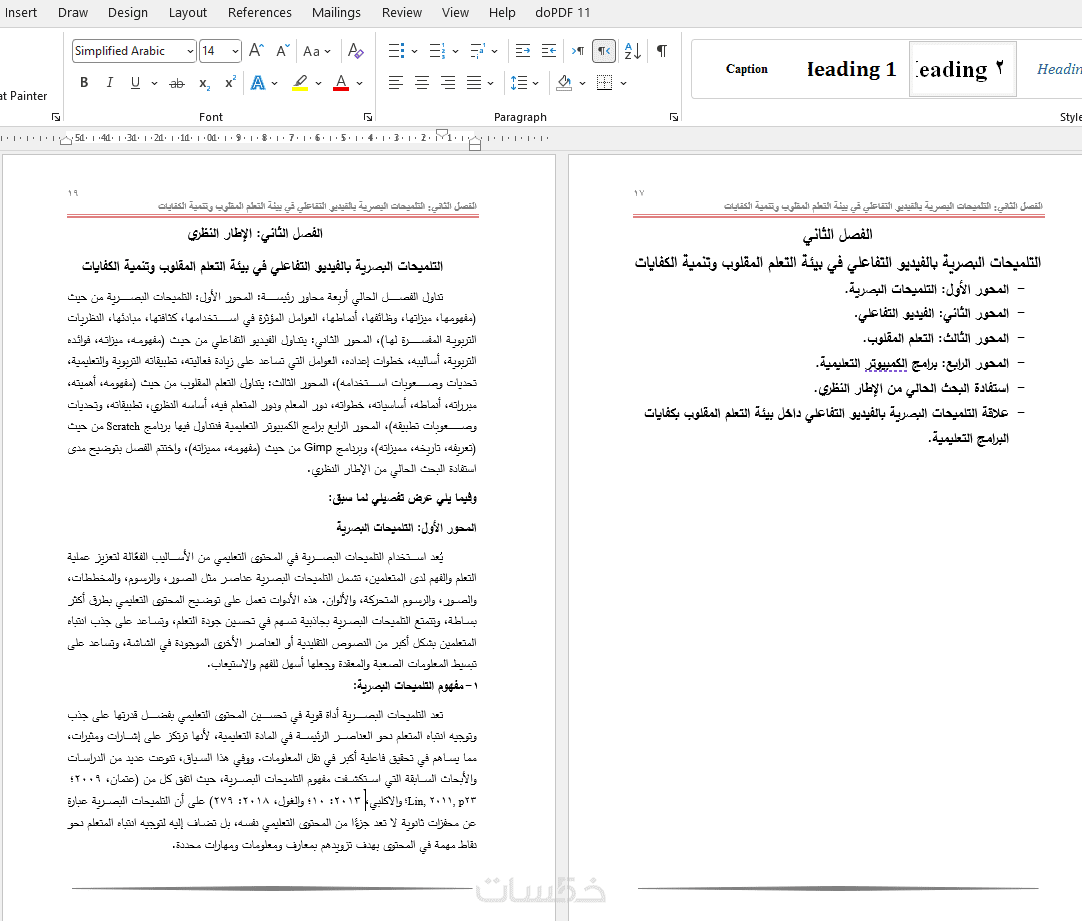Open the font name dropdown
This screenshot has height=921, width=1082.
point(190,51)
